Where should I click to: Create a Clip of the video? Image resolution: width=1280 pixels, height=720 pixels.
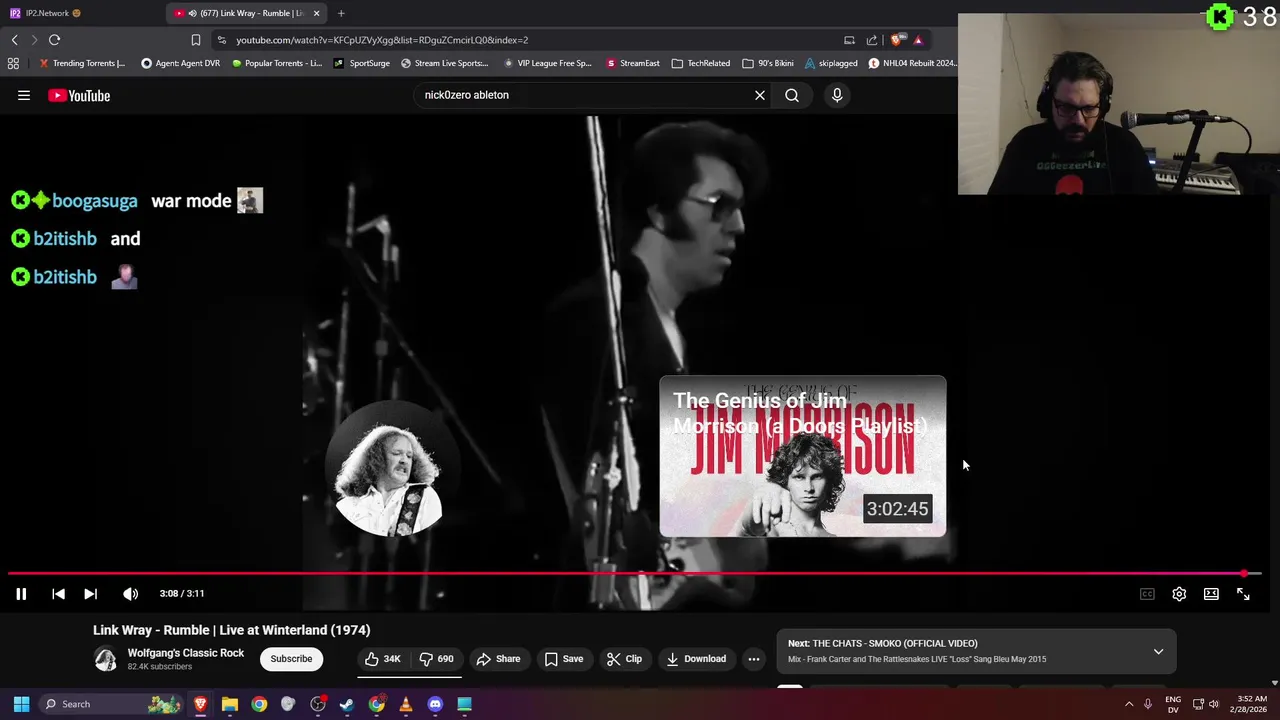624,659
